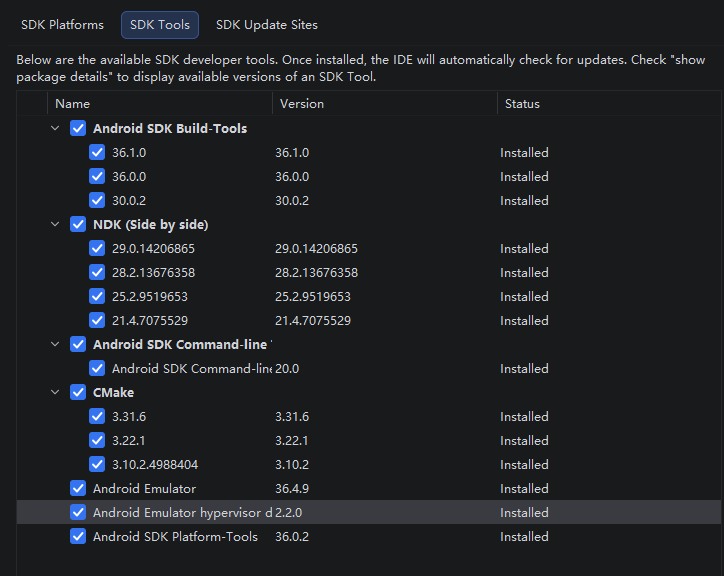Select the Android SDK Platform-Tools row name

pyautogui.click(x=175, y=537)
